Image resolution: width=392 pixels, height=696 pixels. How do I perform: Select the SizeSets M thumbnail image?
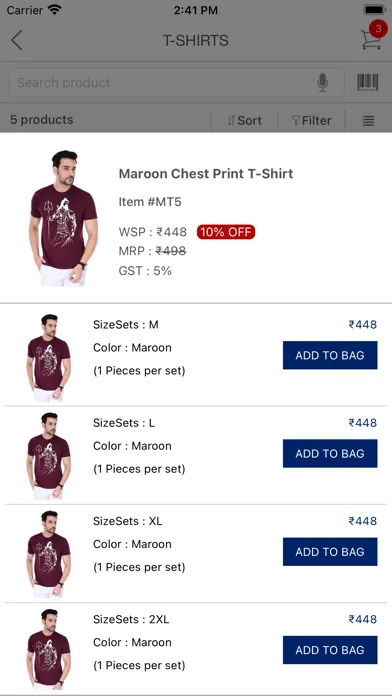coord(48,358)
